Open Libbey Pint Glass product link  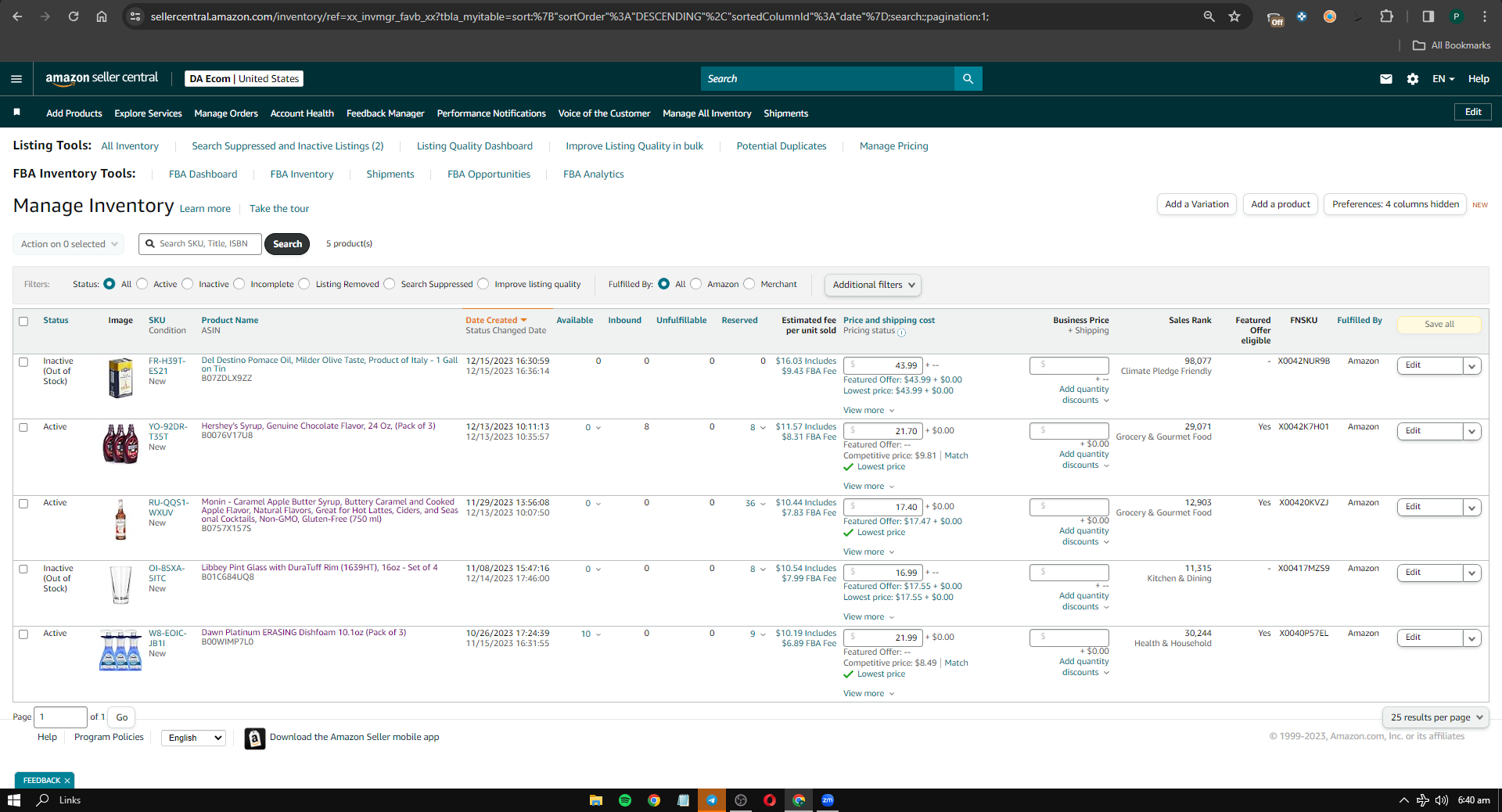(319, 568)
